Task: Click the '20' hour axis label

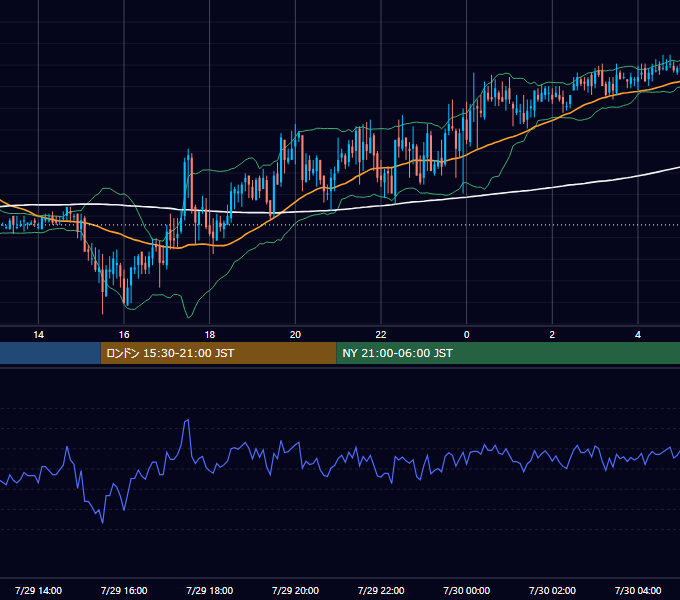Action: click(x=295, y=335)
